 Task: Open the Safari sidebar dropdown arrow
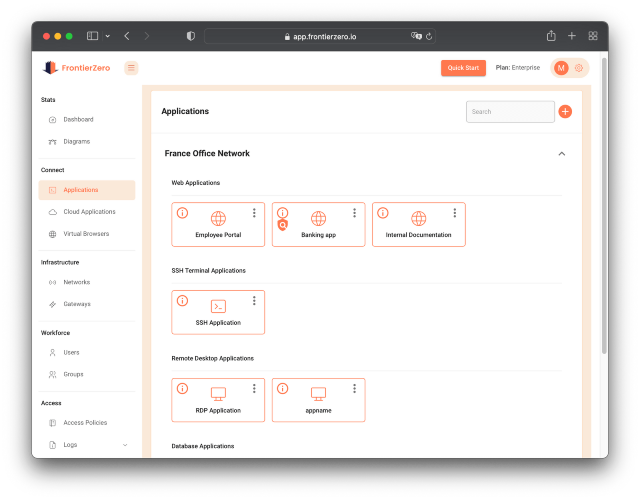107,36
